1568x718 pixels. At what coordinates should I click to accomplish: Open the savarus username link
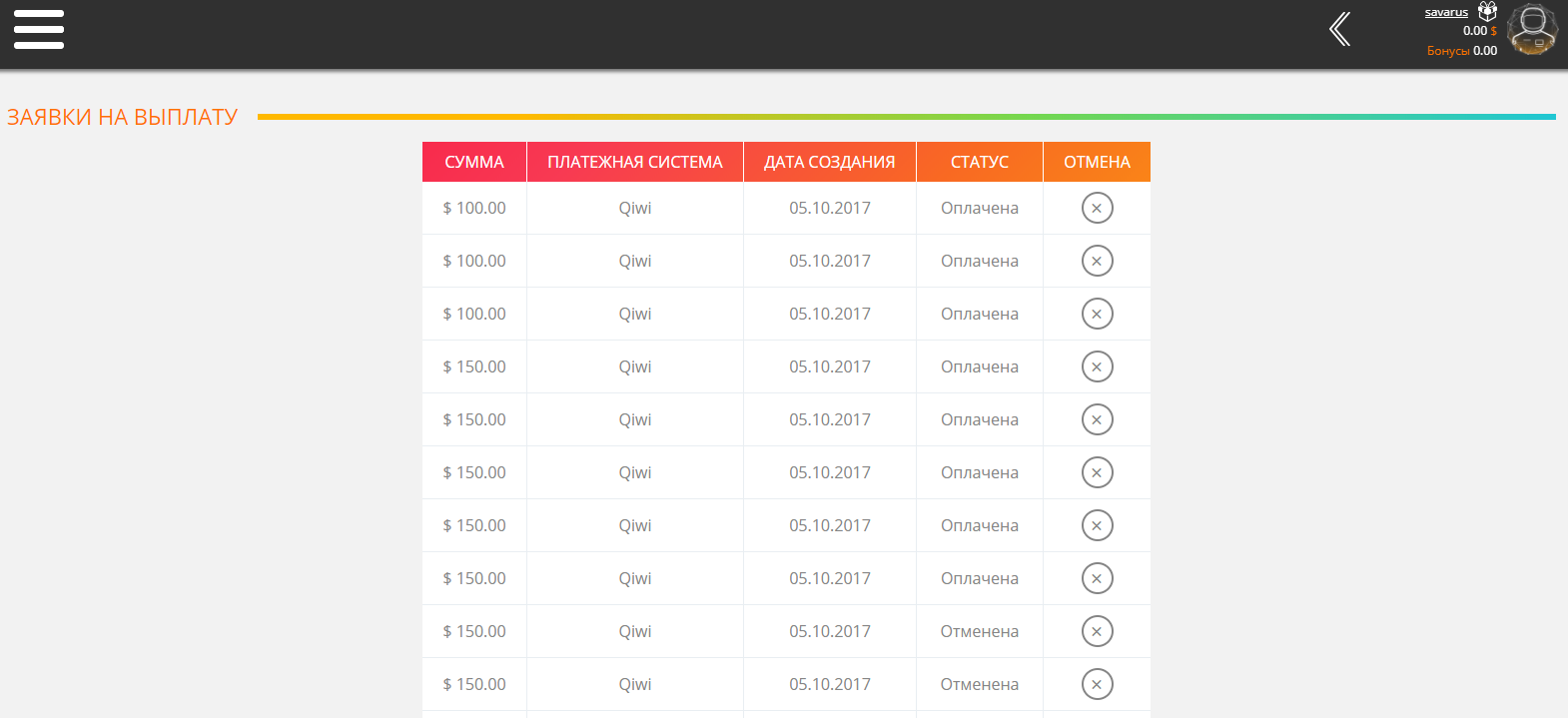click(x=1446, y=12)
